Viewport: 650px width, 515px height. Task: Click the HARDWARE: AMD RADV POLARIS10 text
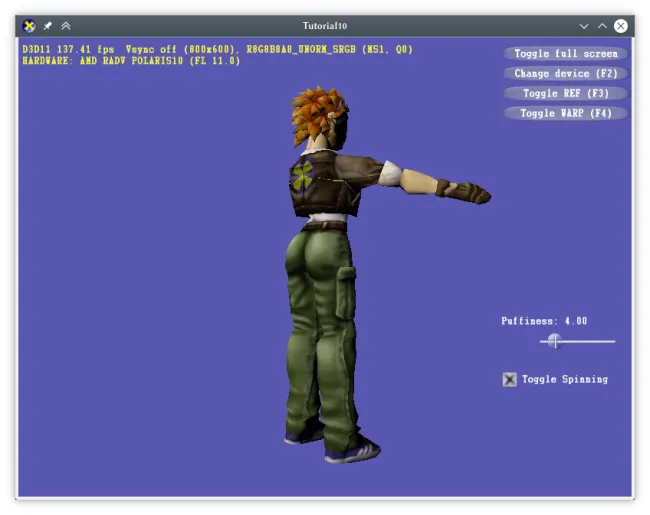click(x=131, y=61)
